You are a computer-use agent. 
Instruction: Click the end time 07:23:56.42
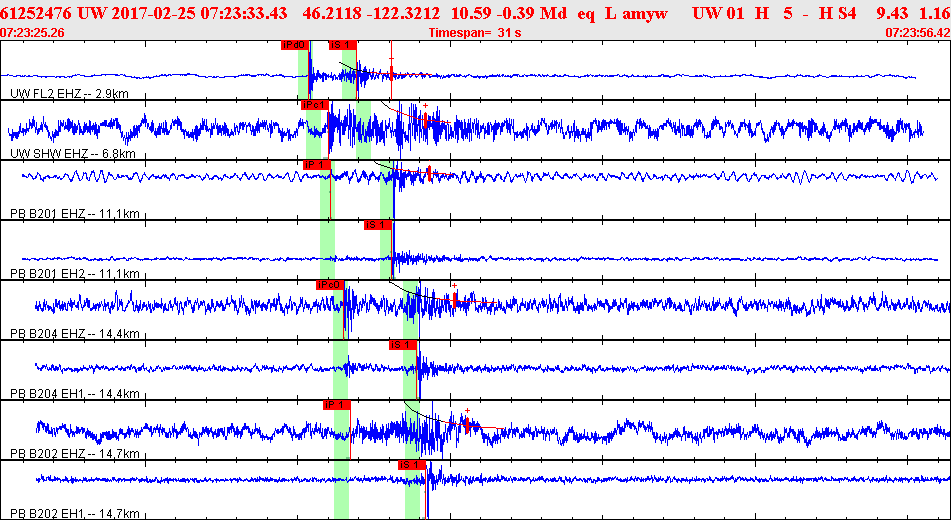pyautogui.click(x=918, y=33)
